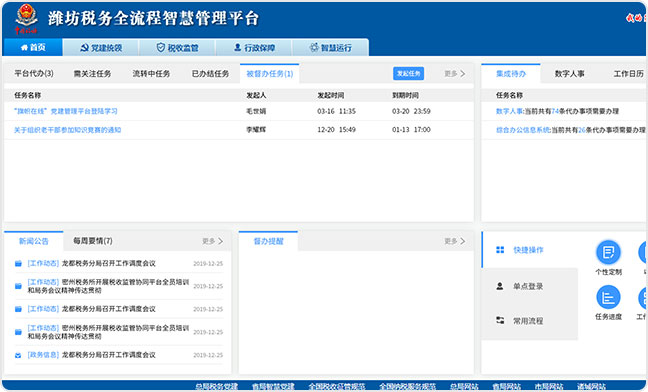Screen dimensions: 648x392
Task: Select the 督办提醒 tab
Action: click(268, 241)
